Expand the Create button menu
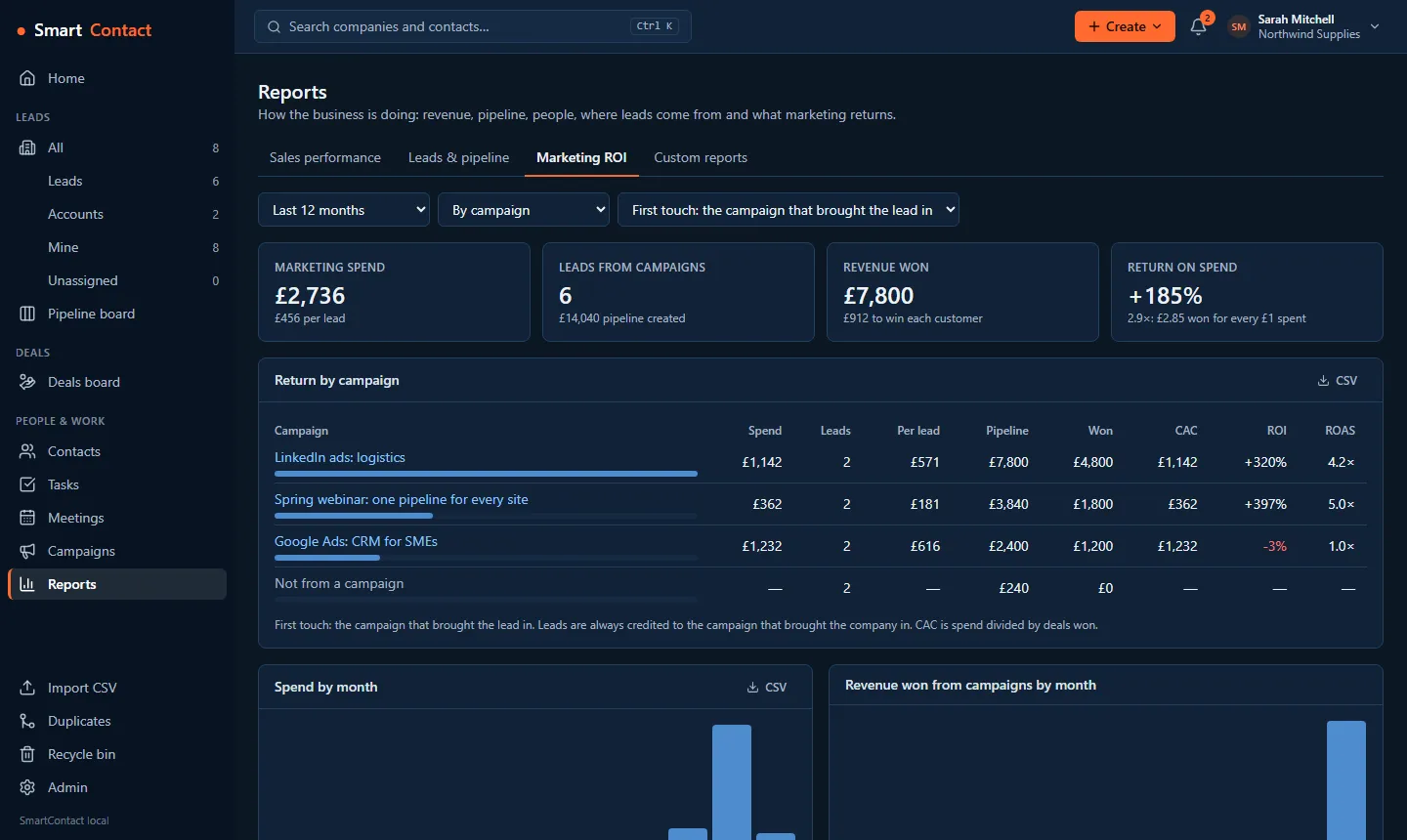The image size is (1407, 840). [x=1125, y=26]
